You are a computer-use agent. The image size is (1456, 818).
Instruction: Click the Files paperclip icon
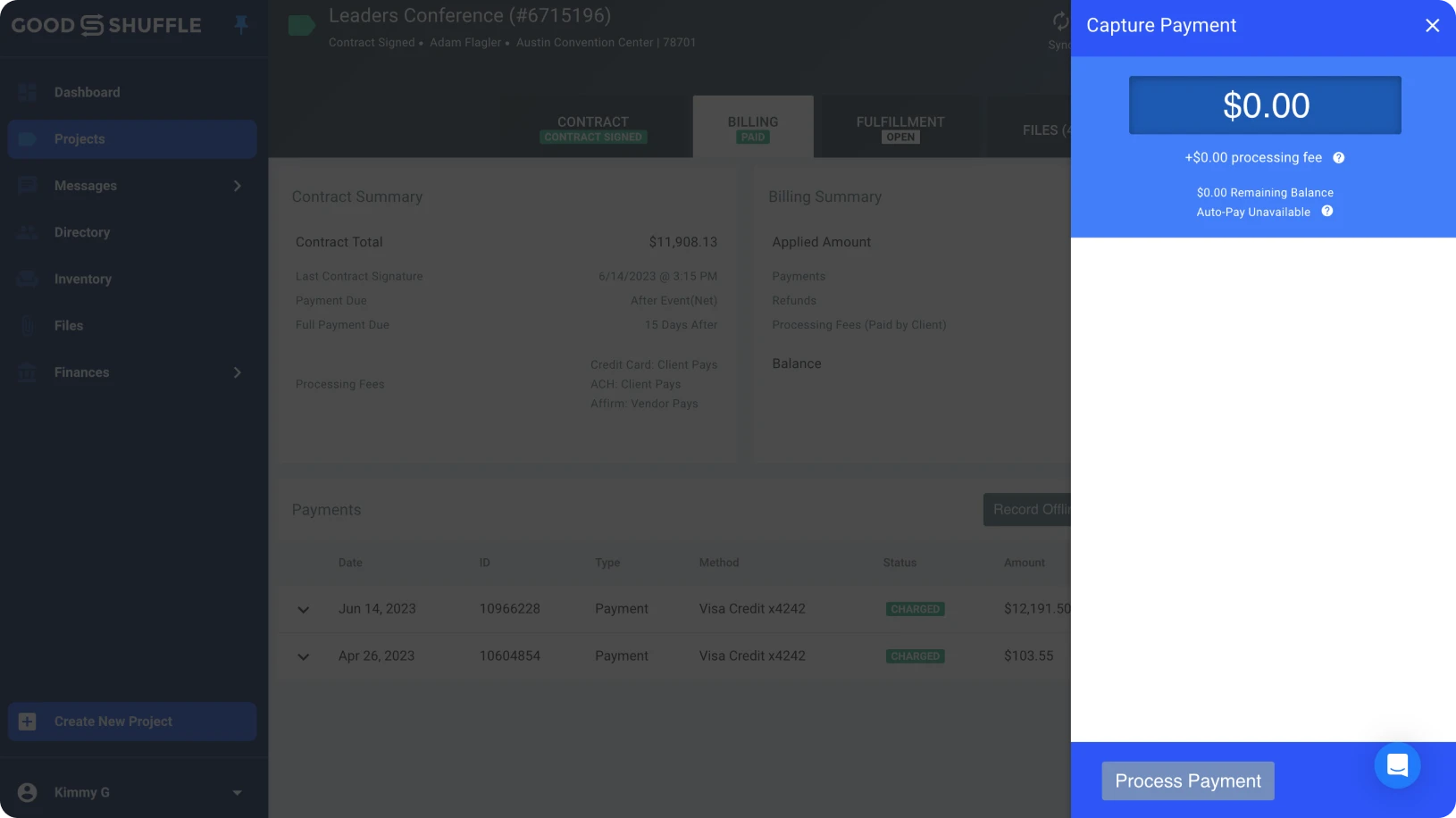28,326
